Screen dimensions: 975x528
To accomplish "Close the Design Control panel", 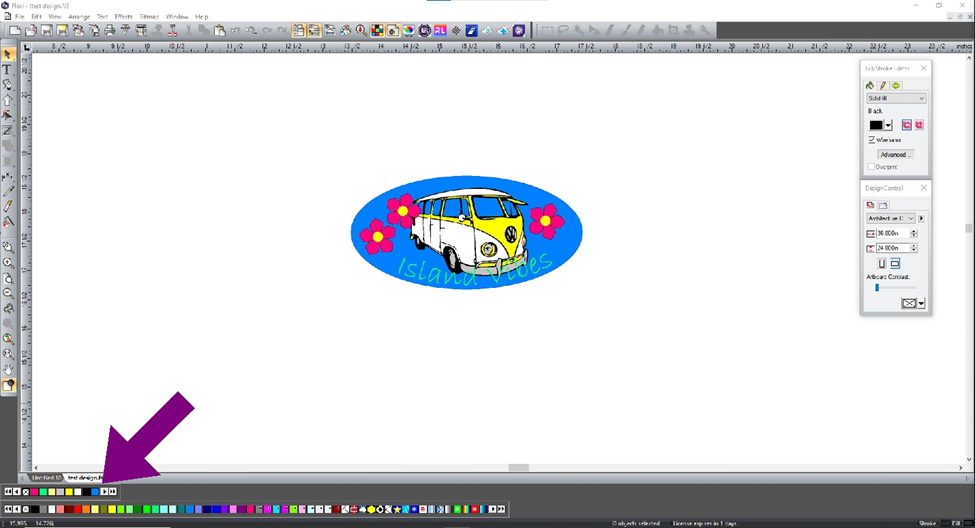I will coord(923,188).
